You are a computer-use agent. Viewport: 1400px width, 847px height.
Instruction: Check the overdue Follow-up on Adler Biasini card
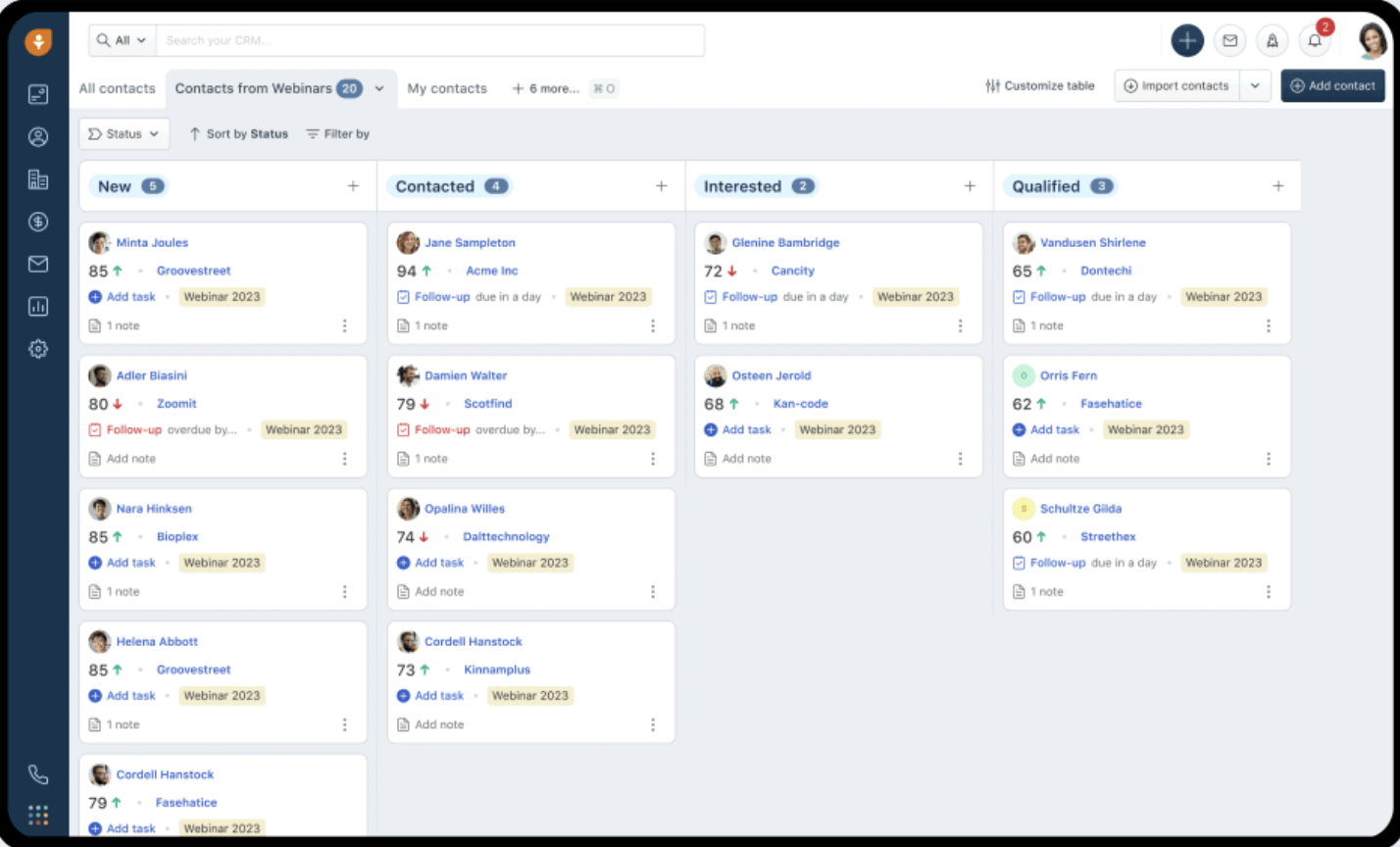[95, 429]
